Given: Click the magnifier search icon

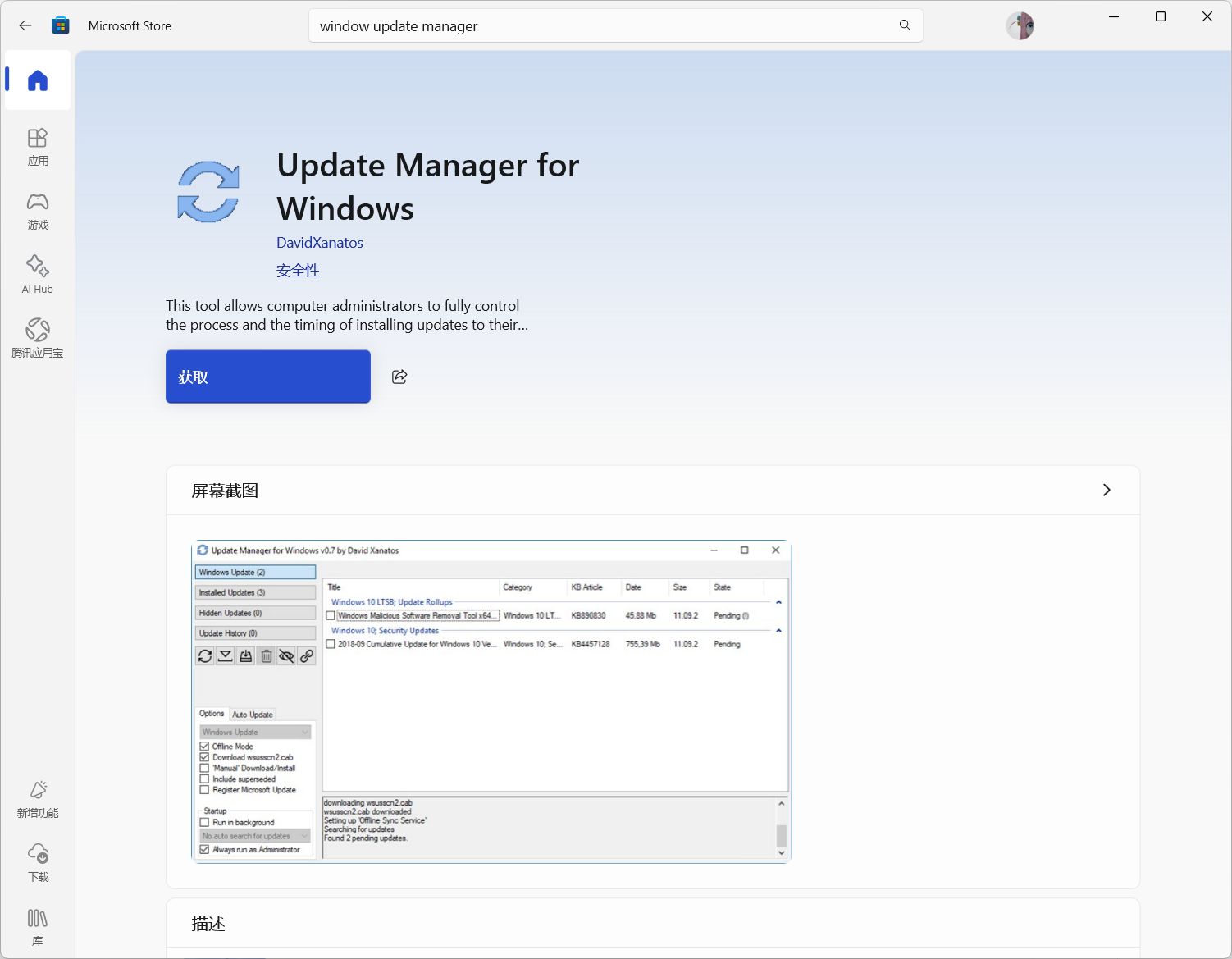Looking at the screenshot, I should 905,25.
